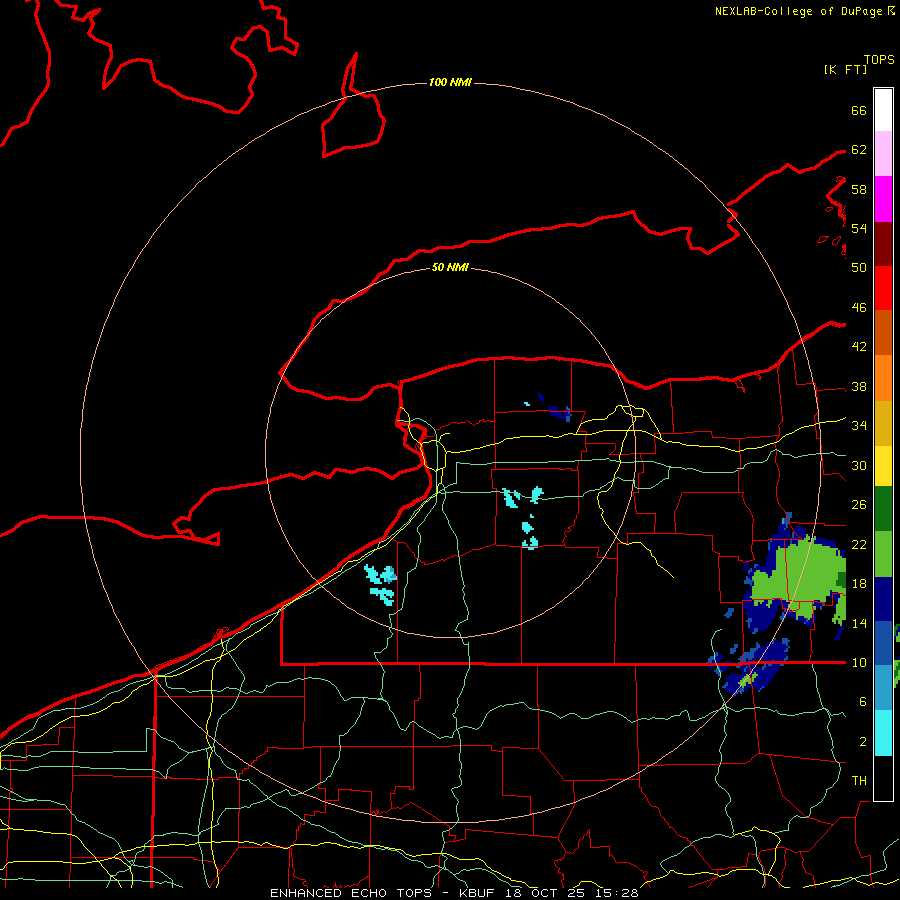
Task: Click the navy swatch between 14 and 18
Action: (x=883, y=599)
